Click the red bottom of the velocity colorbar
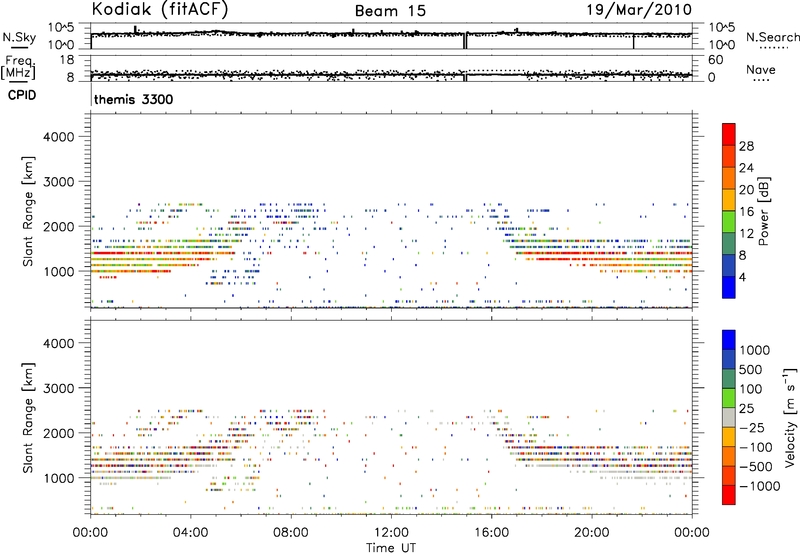Viewport: 800px width, 554px height. pos(729,495)
